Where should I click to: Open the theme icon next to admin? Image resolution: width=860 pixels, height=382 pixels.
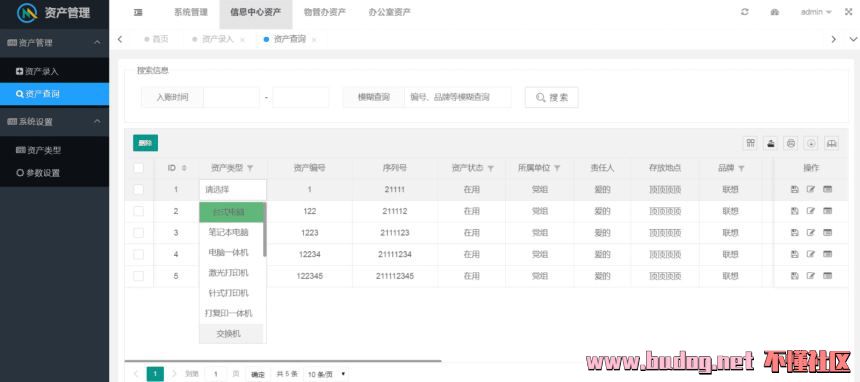774,12
